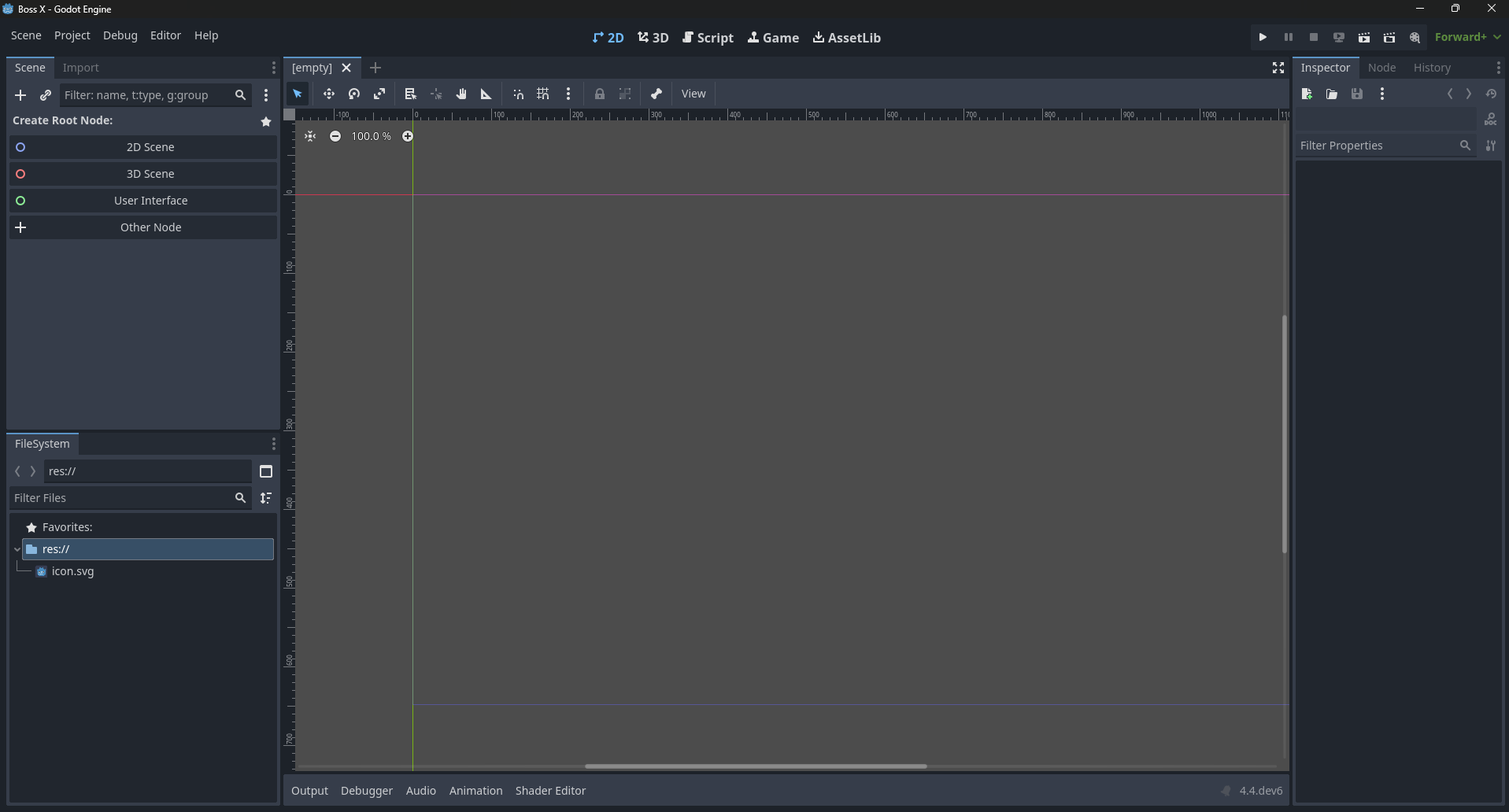
Task: Click the Remote Debug run icon
Action: (x=1339, y=37)
